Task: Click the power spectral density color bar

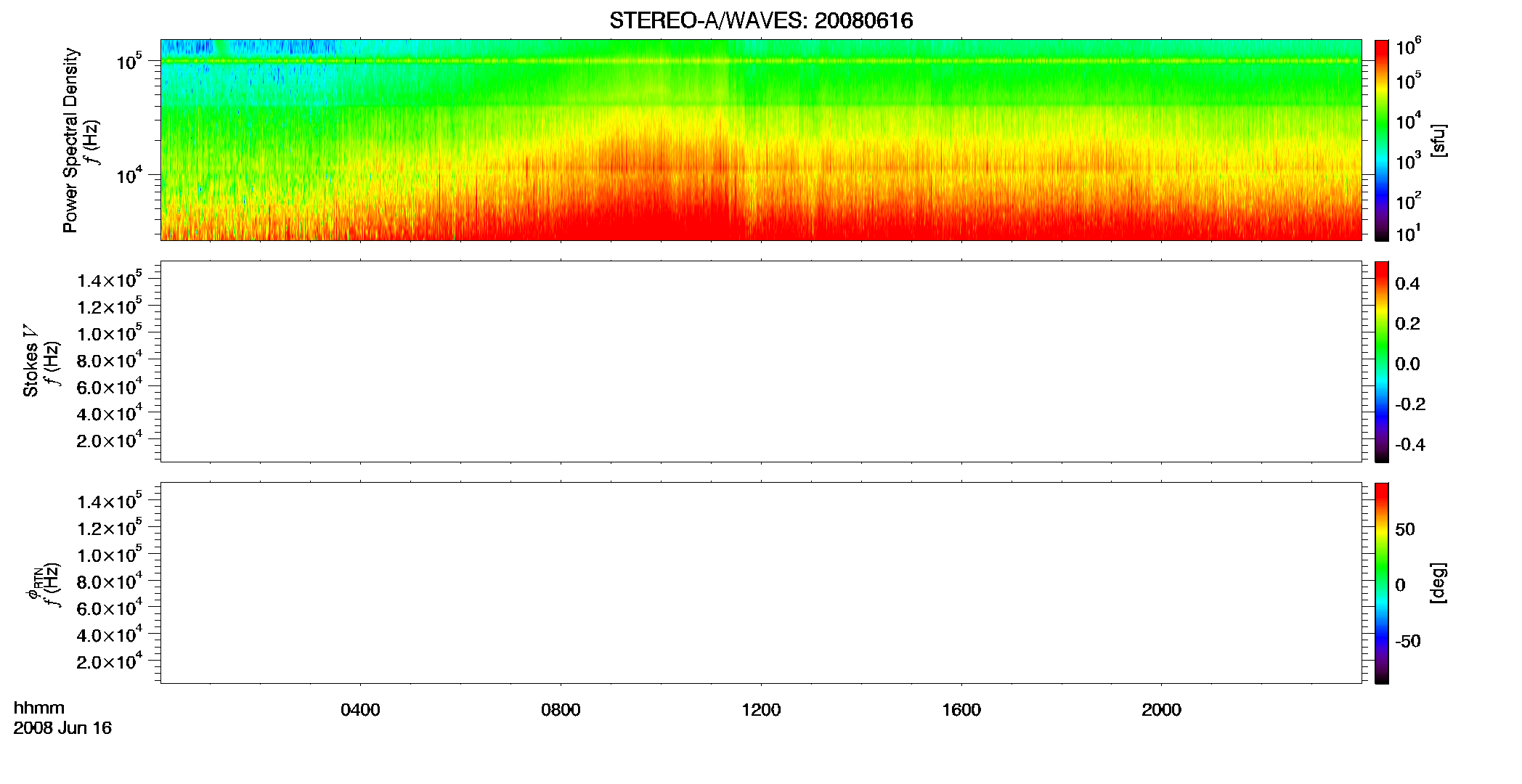Action: click(x=1382, y=140)
